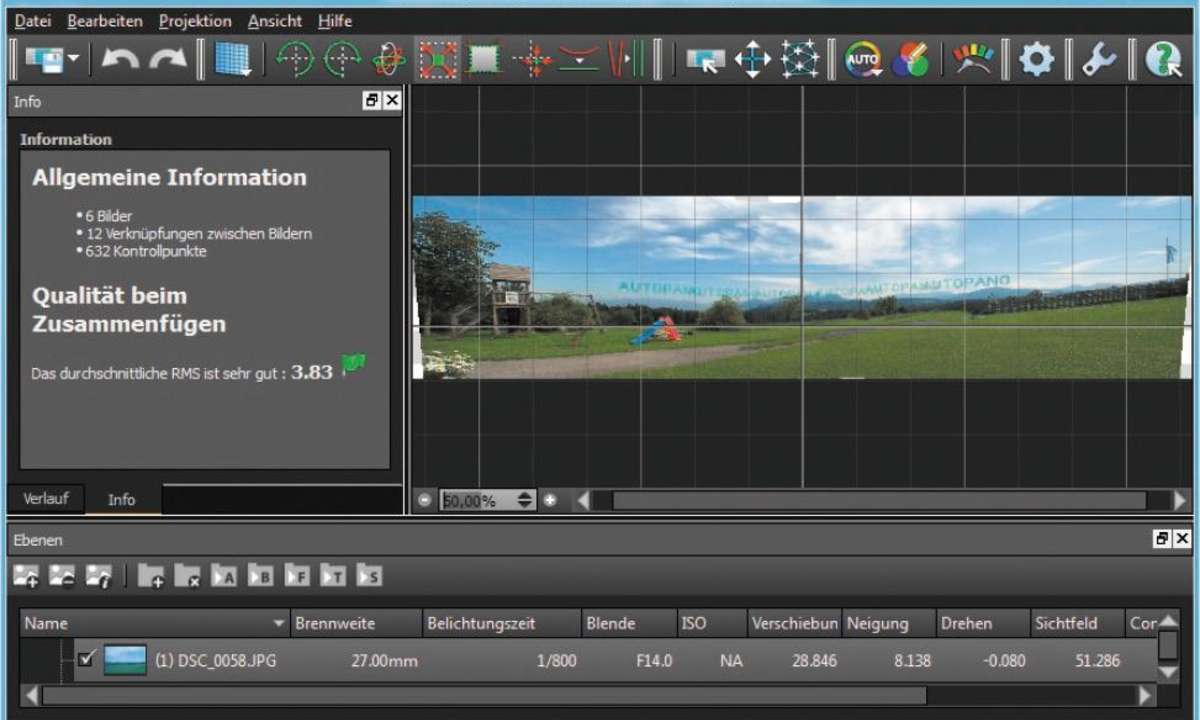
Task: Sort by the Name column header
Action: pos(155,623)
